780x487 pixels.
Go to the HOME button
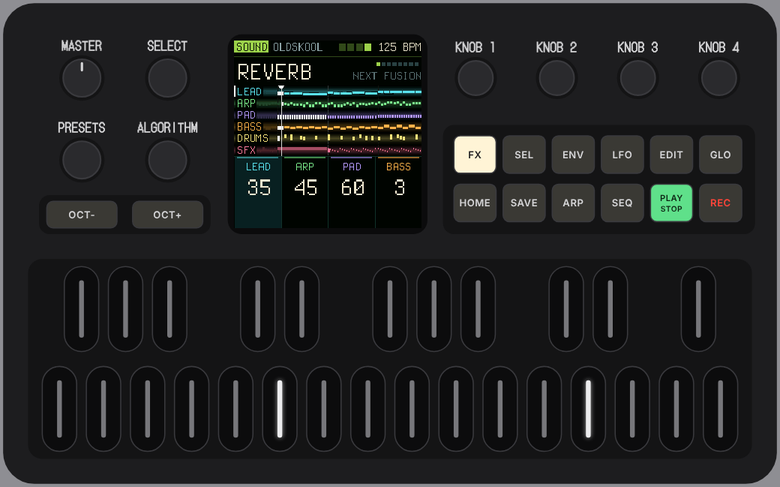[475, 203]
